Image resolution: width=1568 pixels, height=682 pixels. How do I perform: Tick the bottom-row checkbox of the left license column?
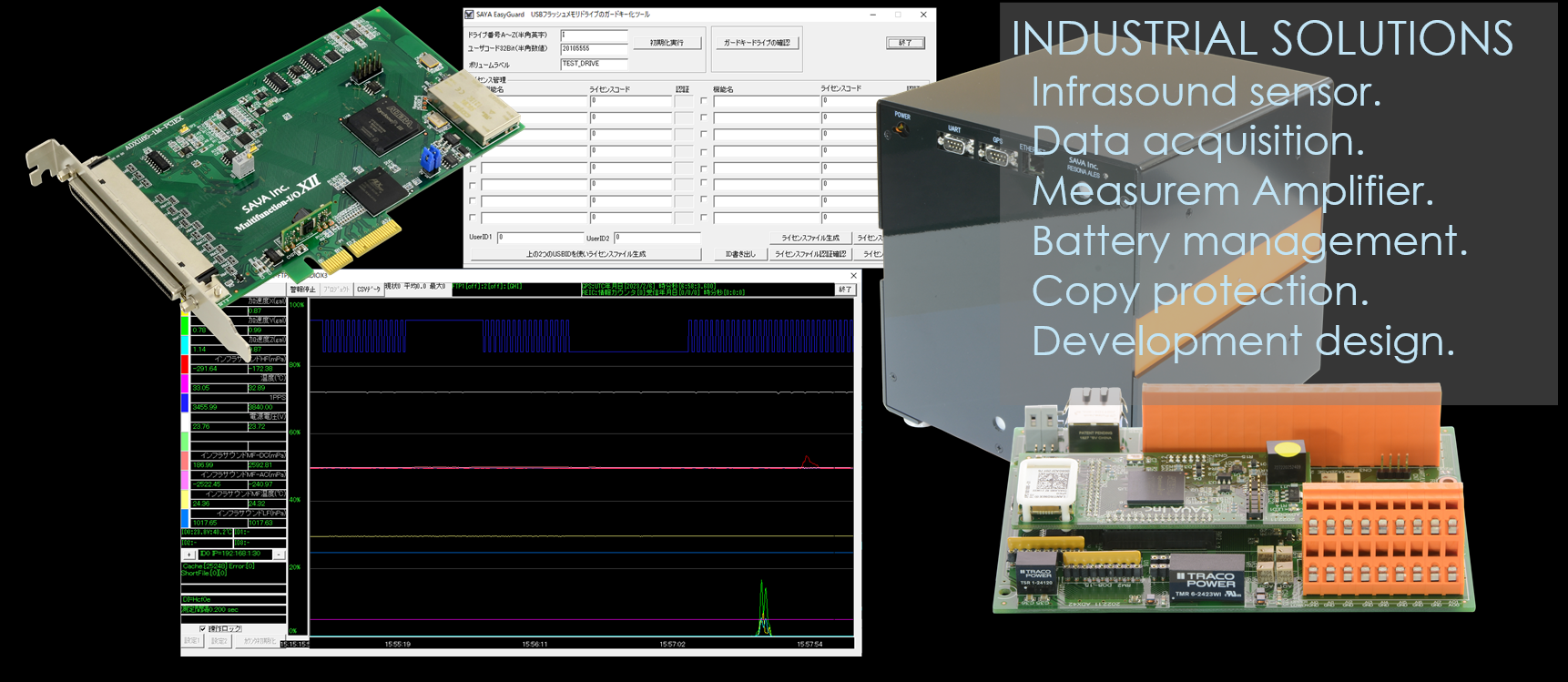473,218
